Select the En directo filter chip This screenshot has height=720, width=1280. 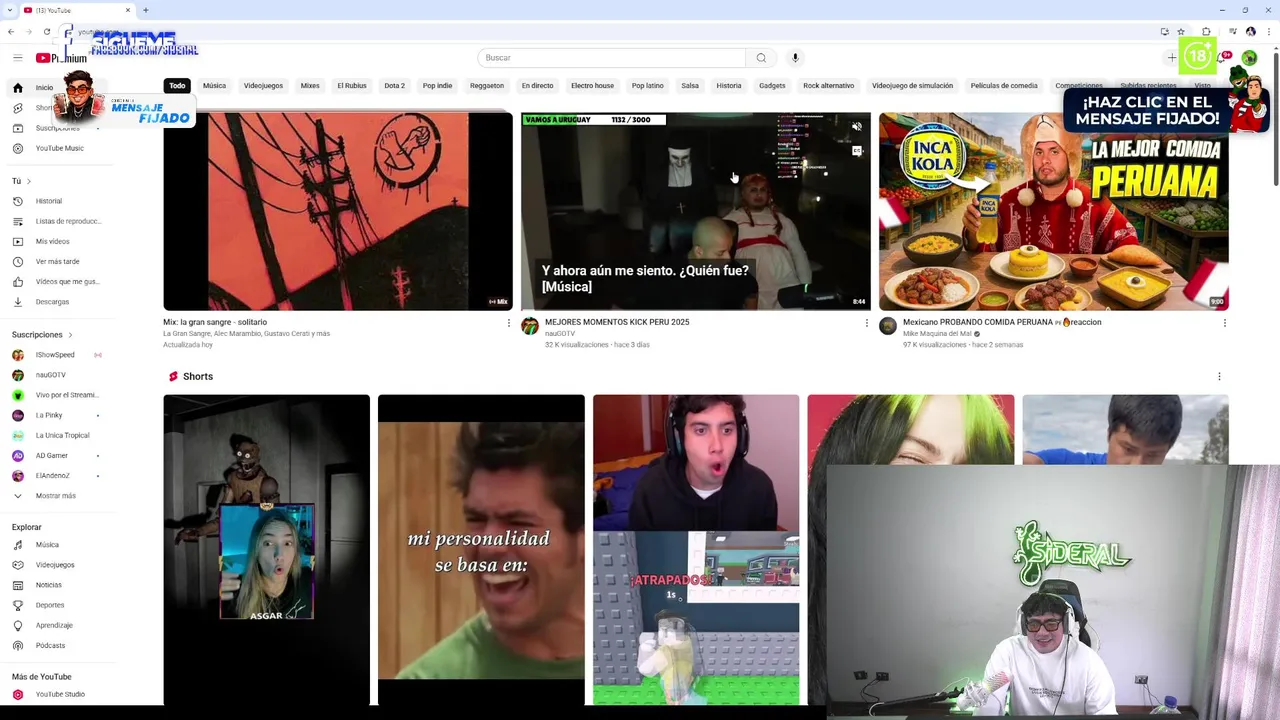coord(537,86)
